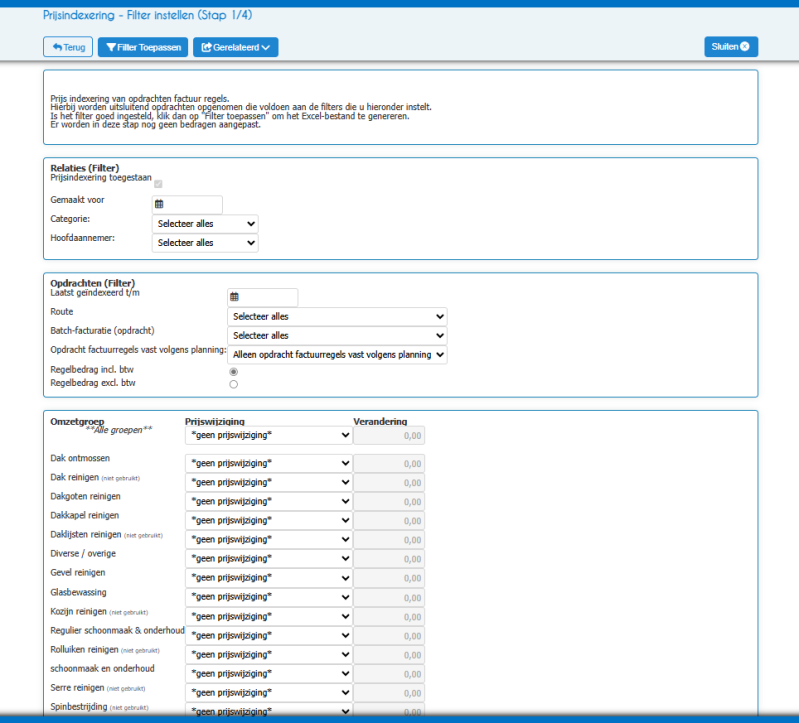The width and height of the screenshot is (799, 723).
Task: Open Prijswijziging dropdown for Glasbewassing
Action: point(269,597)
